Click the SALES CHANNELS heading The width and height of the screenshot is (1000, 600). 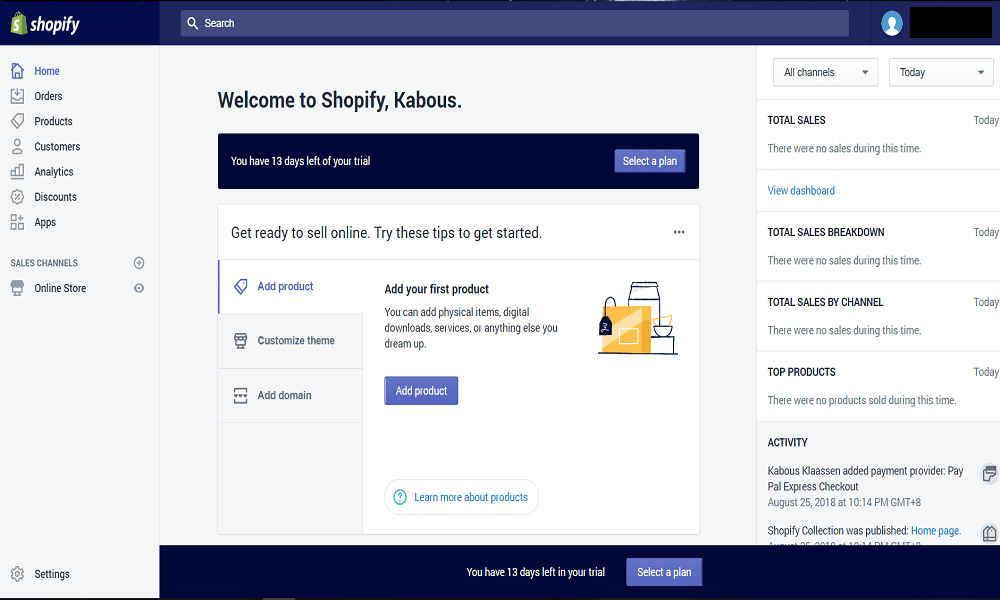[x=44, y=263]
